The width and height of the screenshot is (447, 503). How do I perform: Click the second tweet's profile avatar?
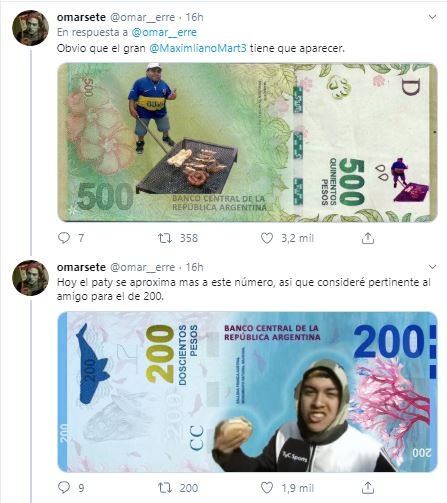click(30, 278)
